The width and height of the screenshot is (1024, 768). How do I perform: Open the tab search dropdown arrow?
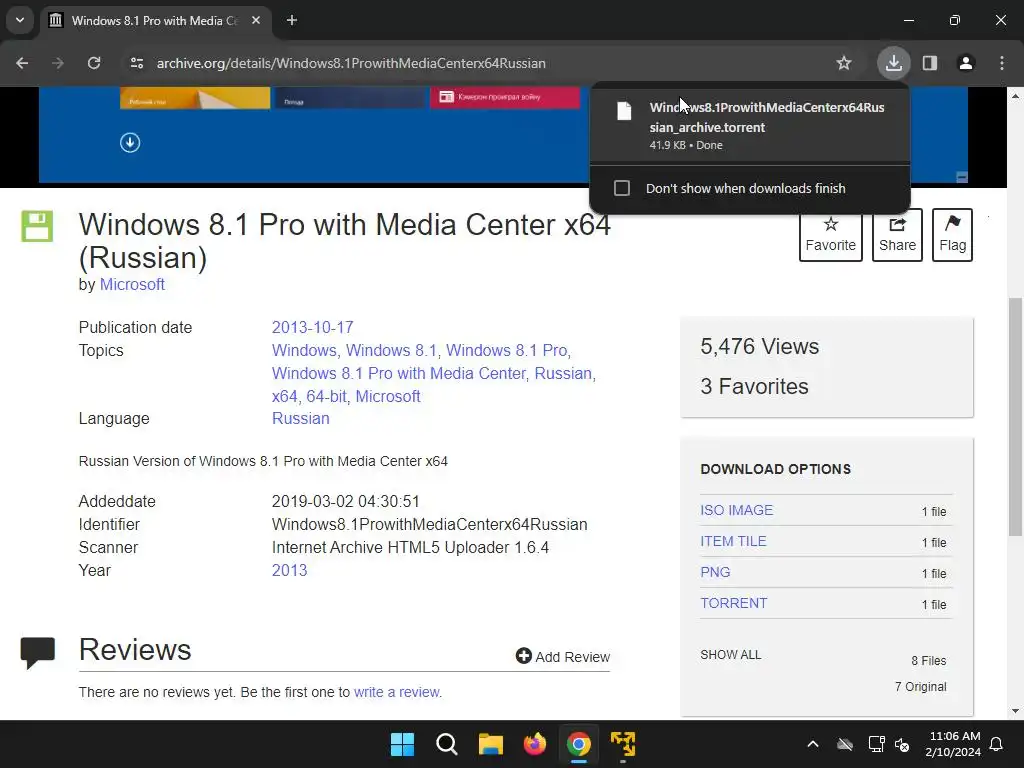20,20
